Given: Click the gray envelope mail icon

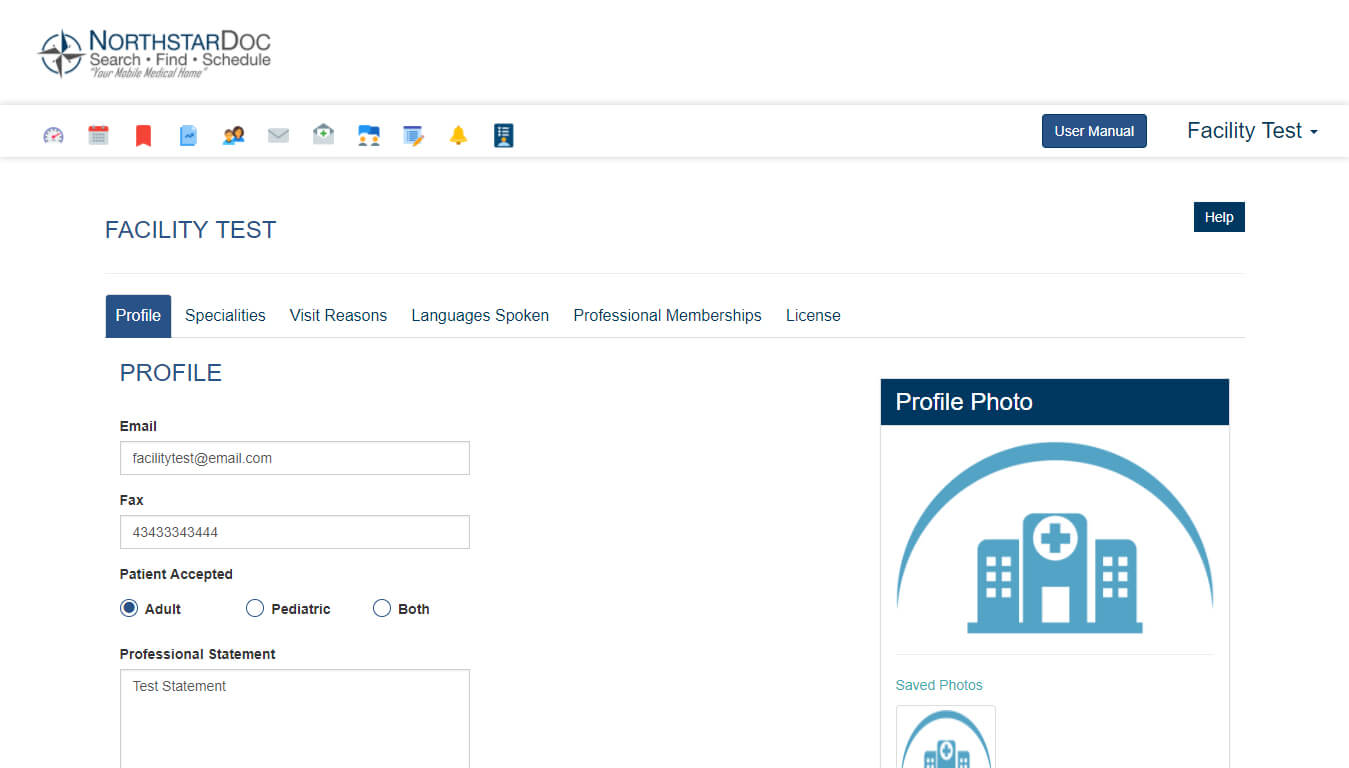Looking at the screenshot, I should pyautogui.click(x=278, y=135).
